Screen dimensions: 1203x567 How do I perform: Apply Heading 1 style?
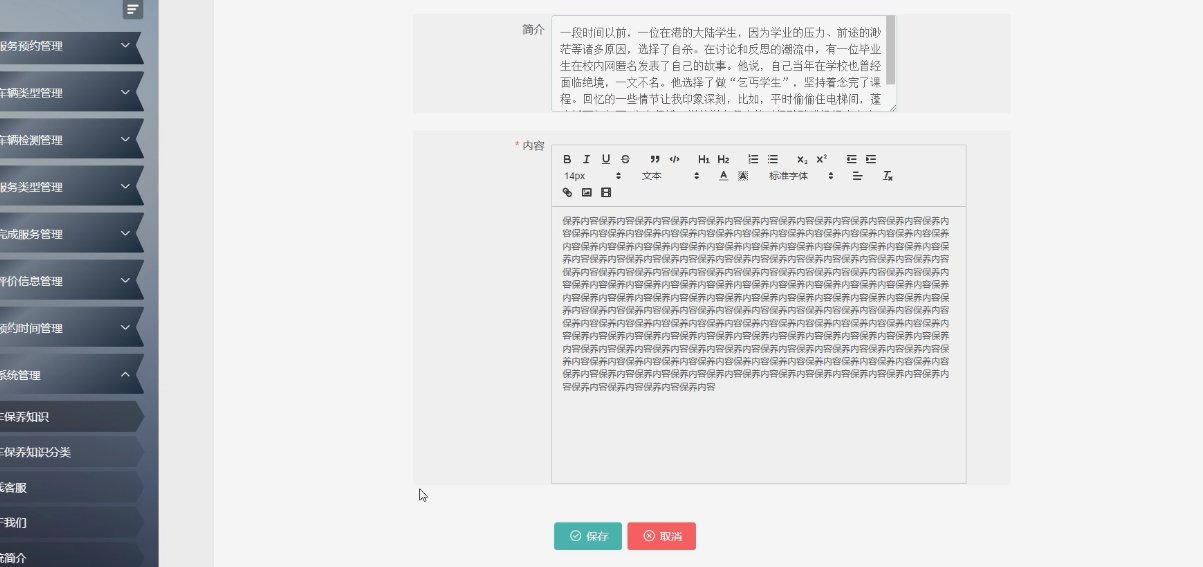pyautogui.click(x=704, y=159)
